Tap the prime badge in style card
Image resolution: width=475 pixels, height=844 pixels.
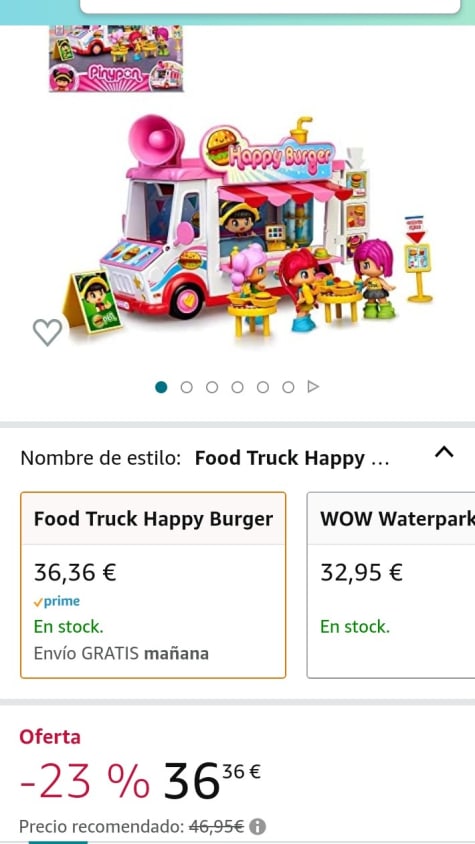57,602
